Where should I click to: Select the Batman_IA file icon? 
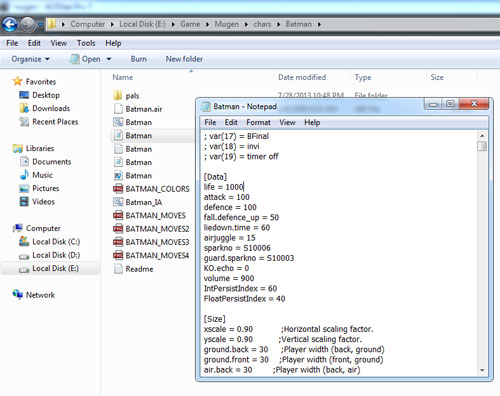[x=118, y=202]
